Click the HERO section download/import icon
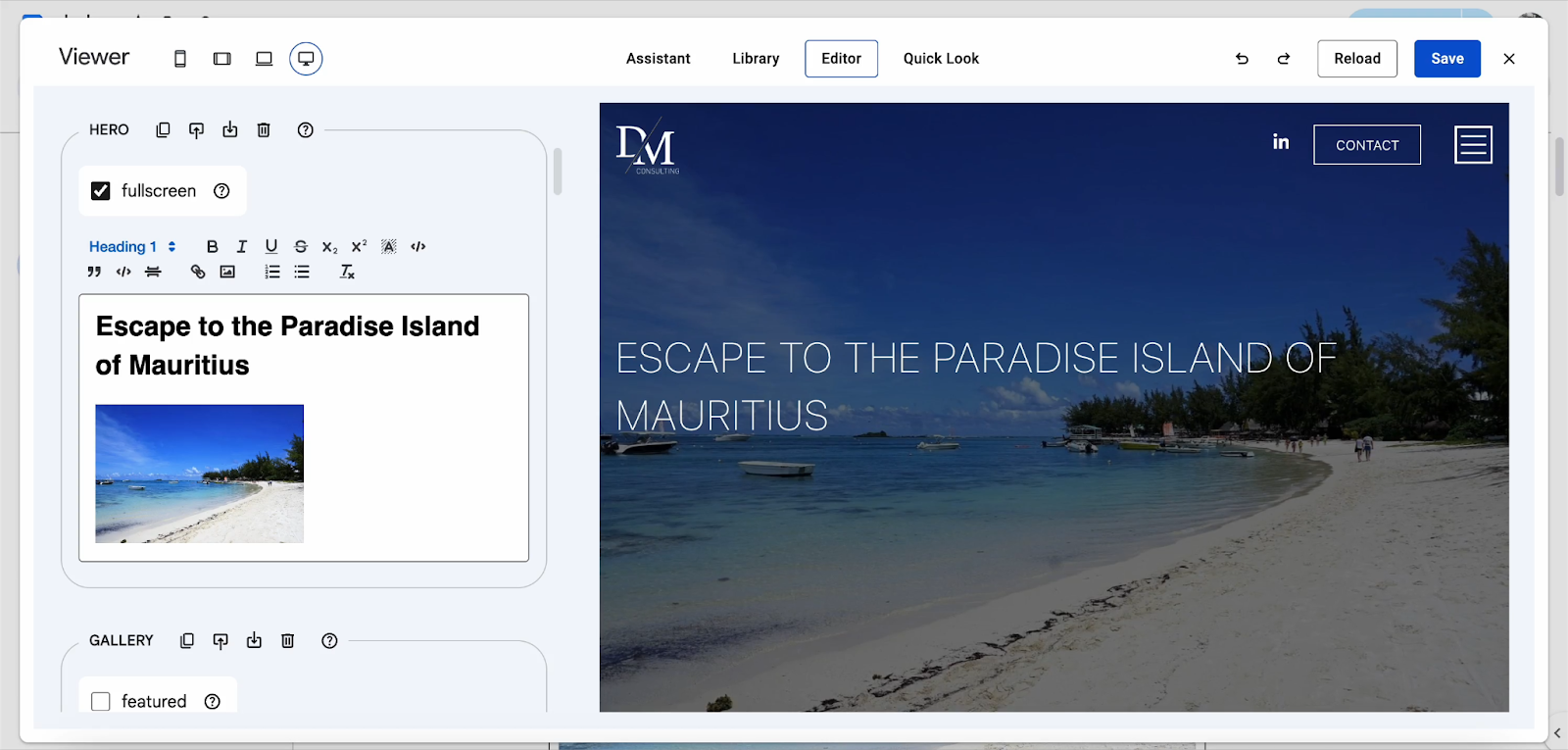Viewport: 1568px width, 750px height. tap(230, 129)
